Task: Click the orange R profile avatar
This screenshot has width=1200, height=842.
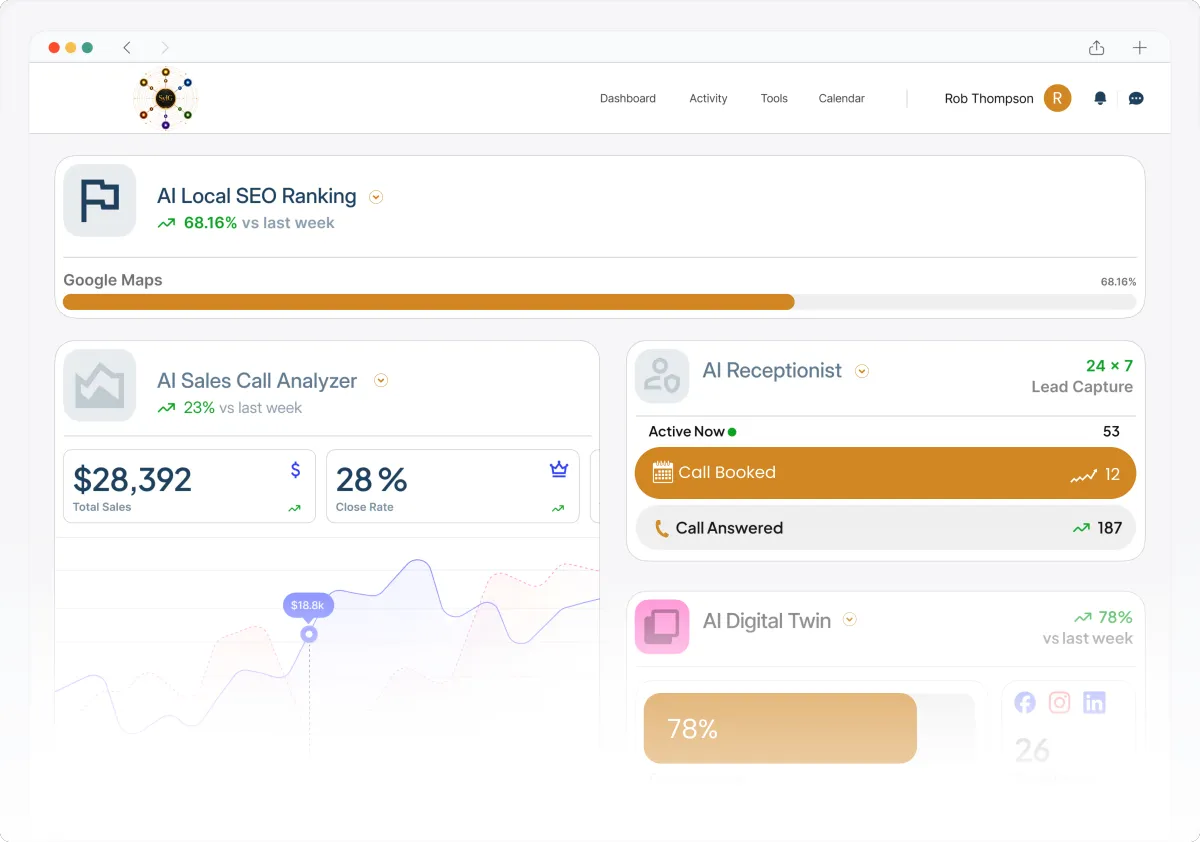Action: 1057,98
